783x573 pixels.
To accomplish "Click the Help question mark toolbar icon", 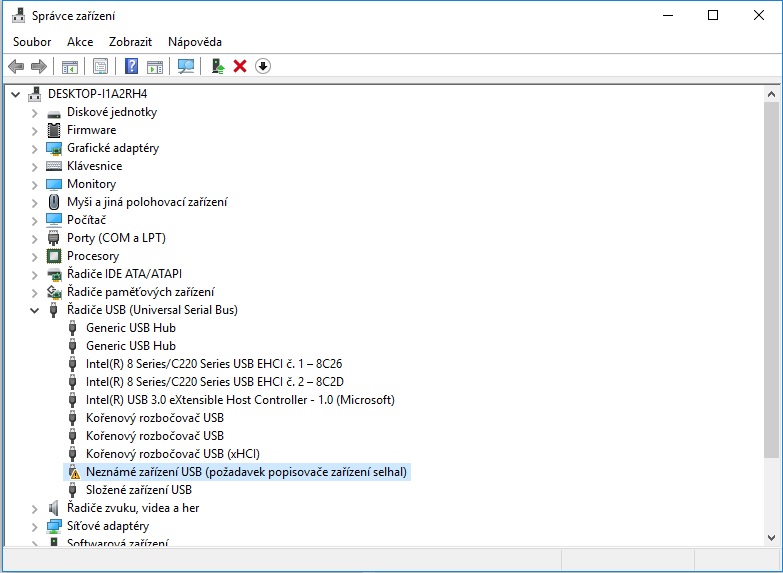I will click(x=131, y=66).
